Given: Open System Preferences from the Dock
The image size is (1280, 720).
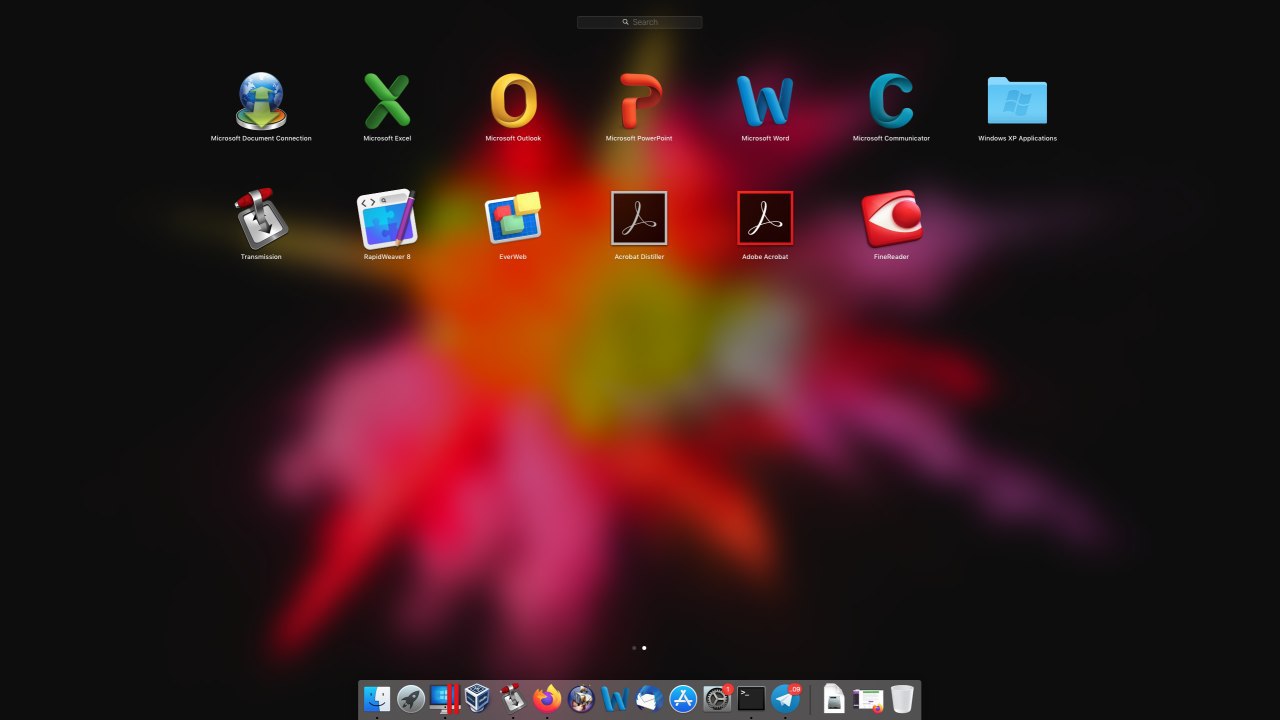Looking at the screenshot, I should [717, 699].
